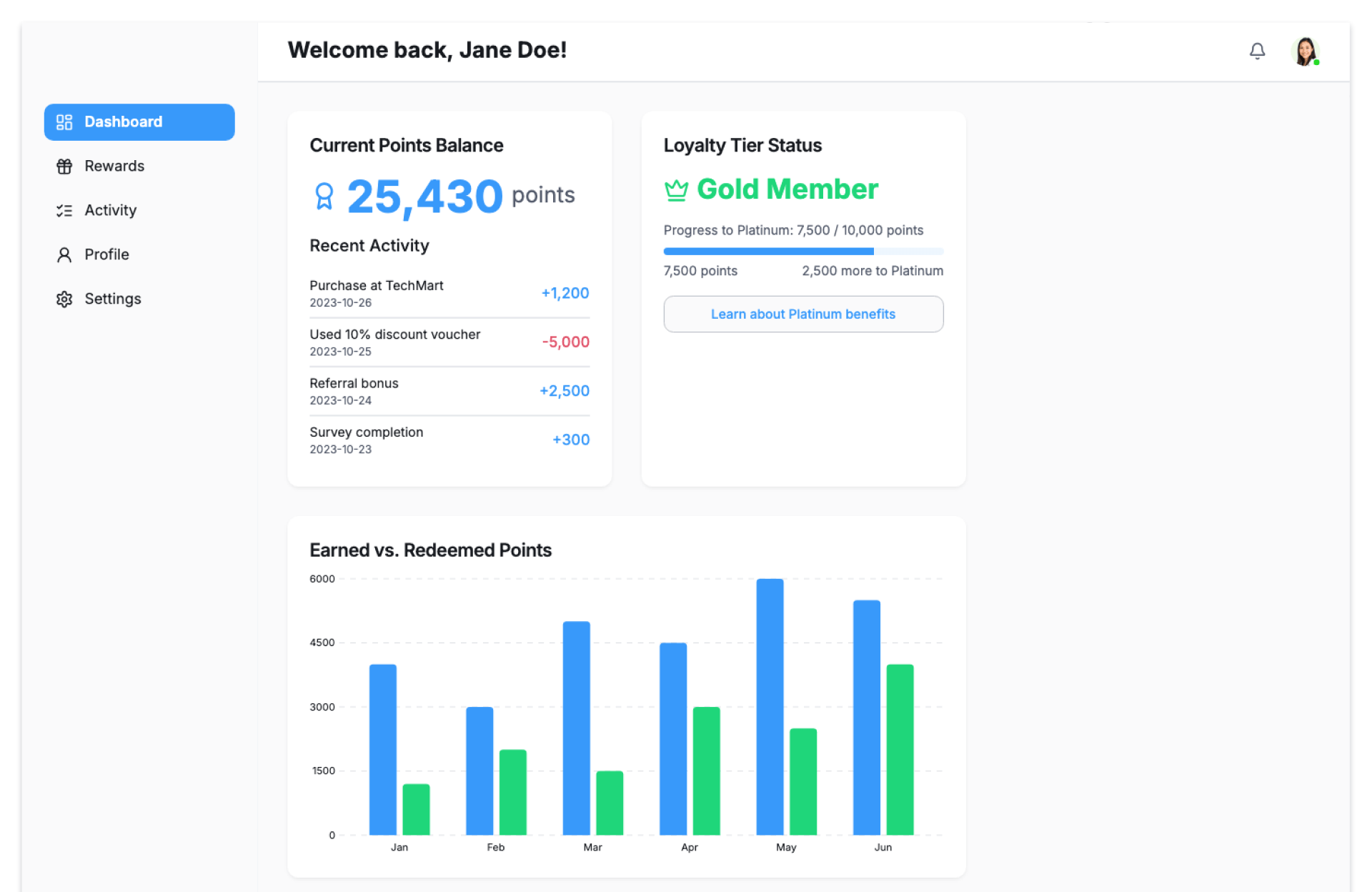Click the May earned blue bar

tap(770, 708)
